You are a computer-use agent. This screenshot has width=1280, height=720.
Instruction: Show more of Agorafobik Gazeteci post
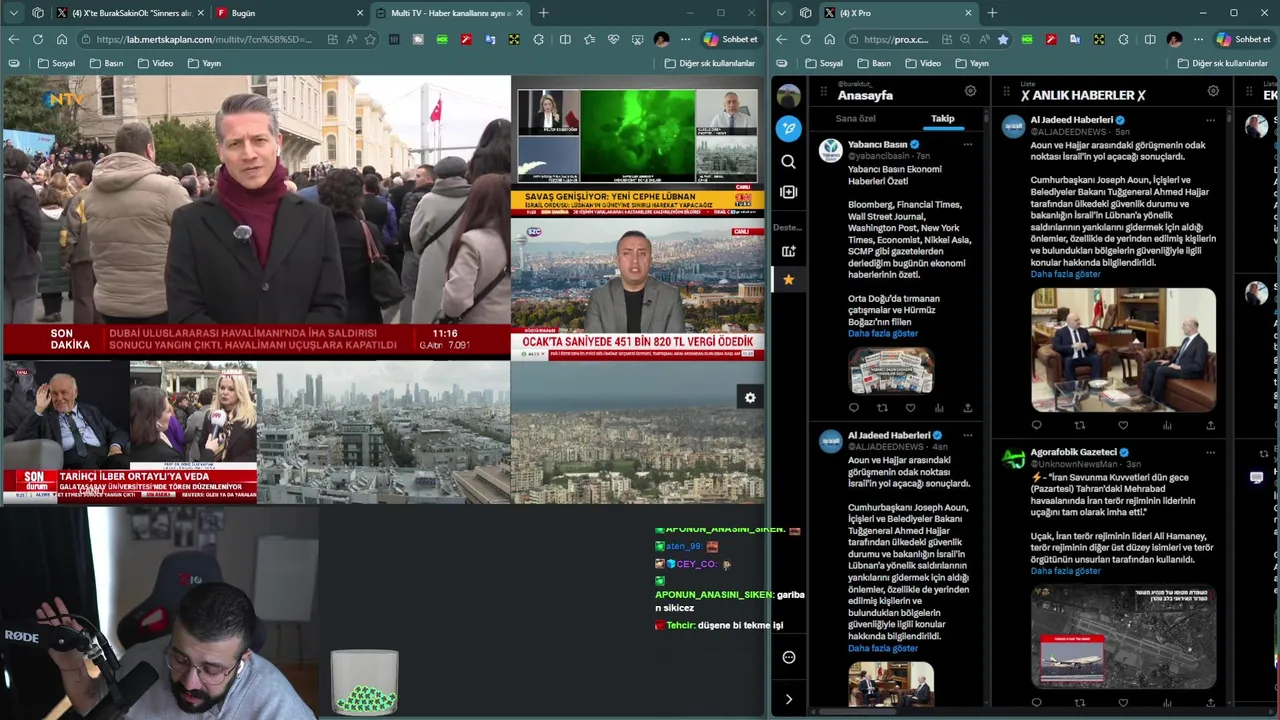[1066, 571]
